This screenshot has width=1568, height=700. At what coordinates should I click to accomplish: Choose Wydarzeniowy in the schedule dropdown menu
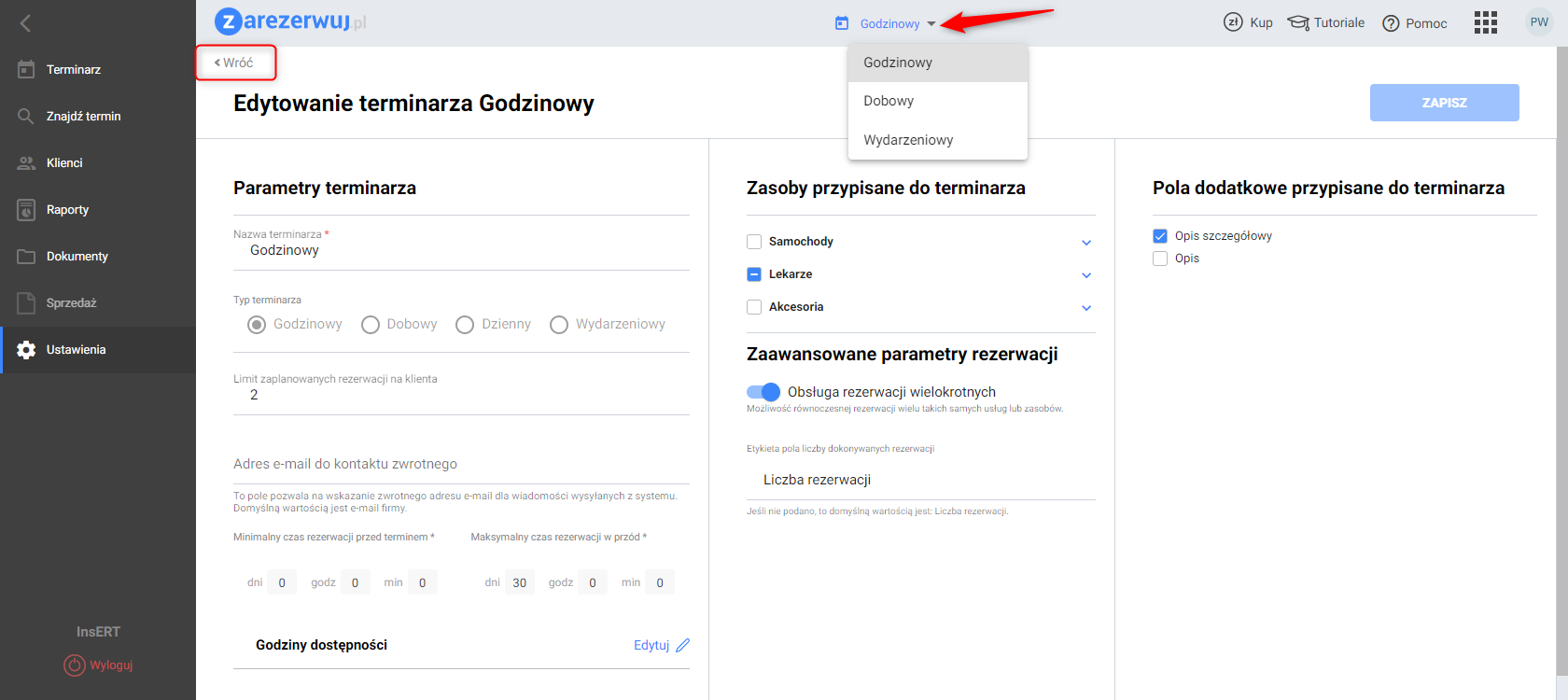pyautogui.click(x=908, y=140)
